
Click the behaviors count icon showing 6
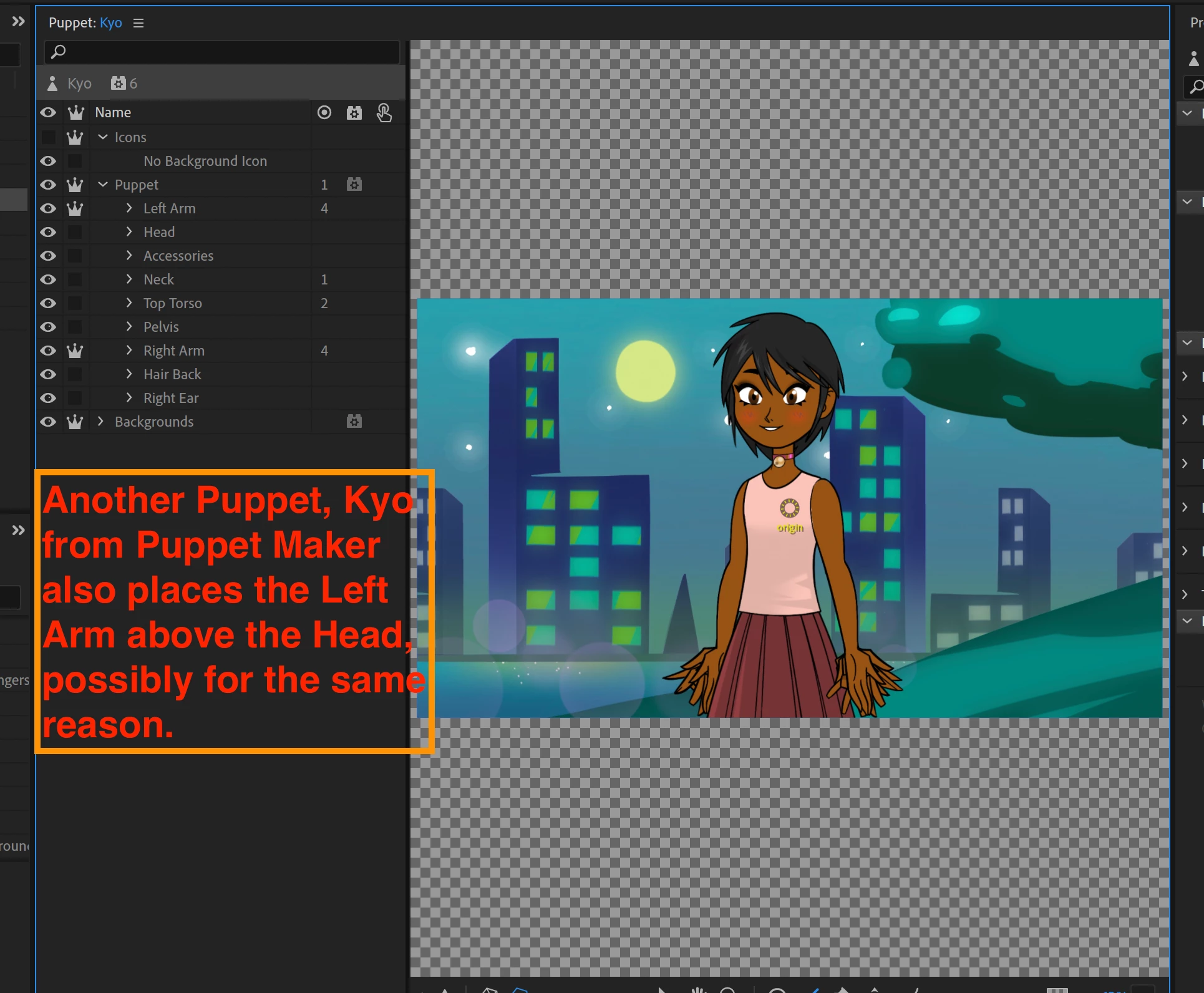point(119,84)
